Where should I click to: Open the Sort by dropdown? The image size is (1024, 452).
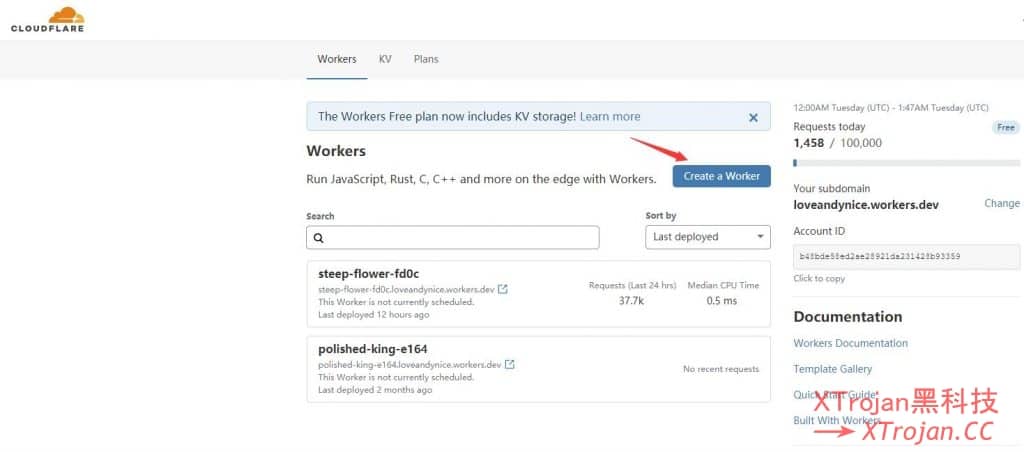[x=707, y=237]
